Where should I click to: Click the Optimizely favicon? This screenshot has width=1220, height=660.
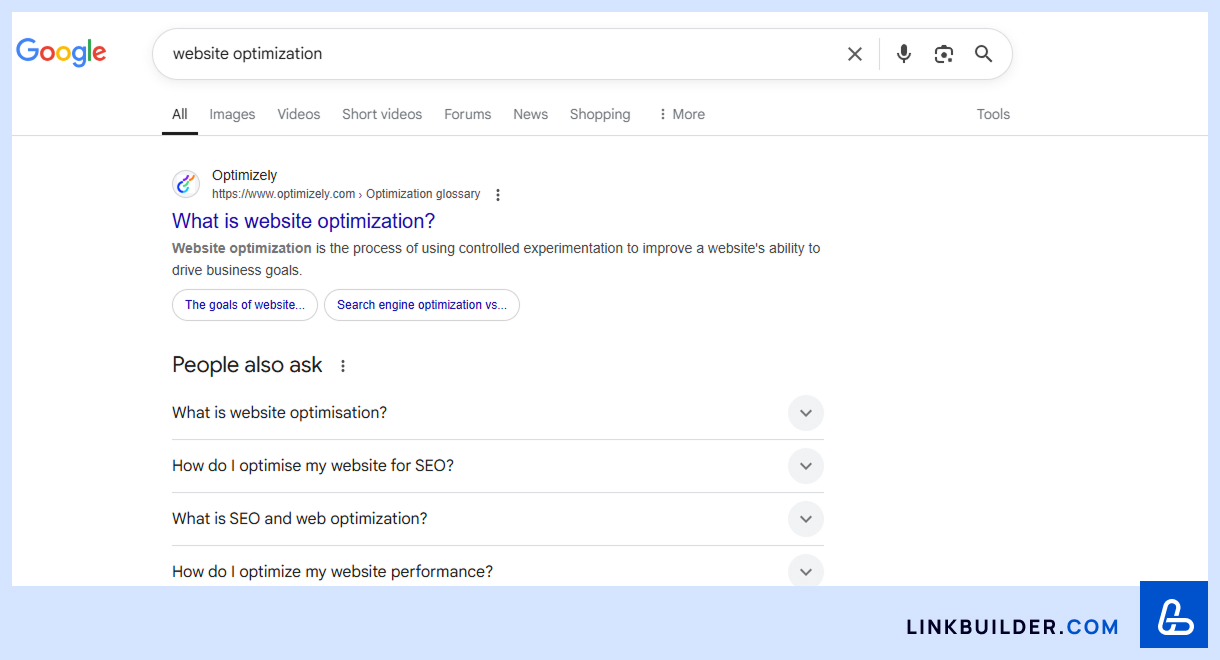(186, 184)
